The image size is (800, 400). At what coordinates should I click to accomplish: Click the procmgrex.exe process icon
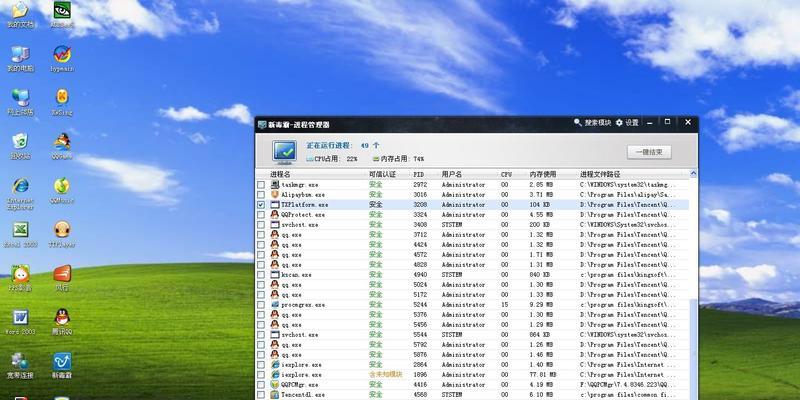(275, 305)
